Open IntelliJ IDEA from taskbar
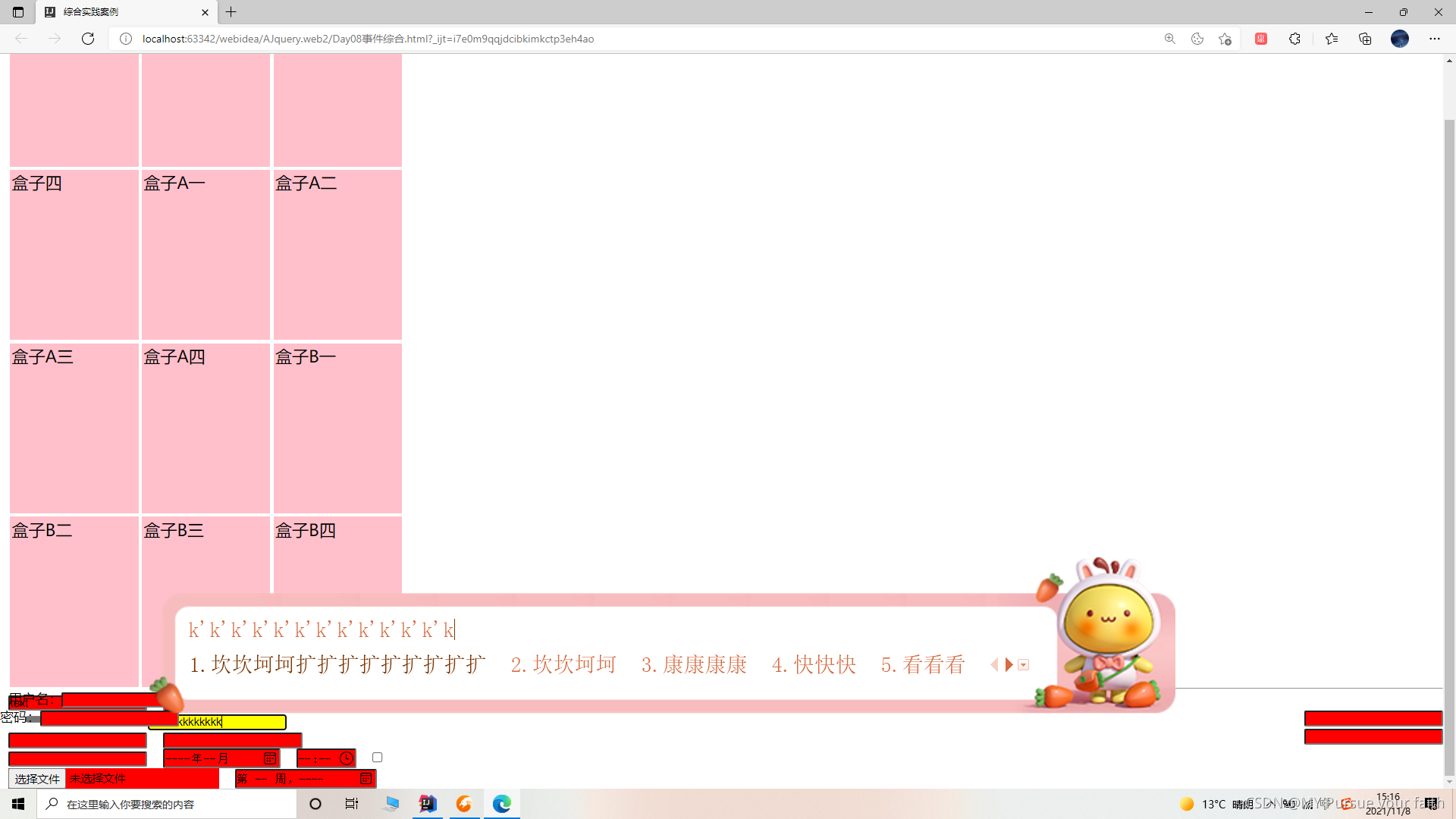1456x819 pixels. [x=428, y=804]
